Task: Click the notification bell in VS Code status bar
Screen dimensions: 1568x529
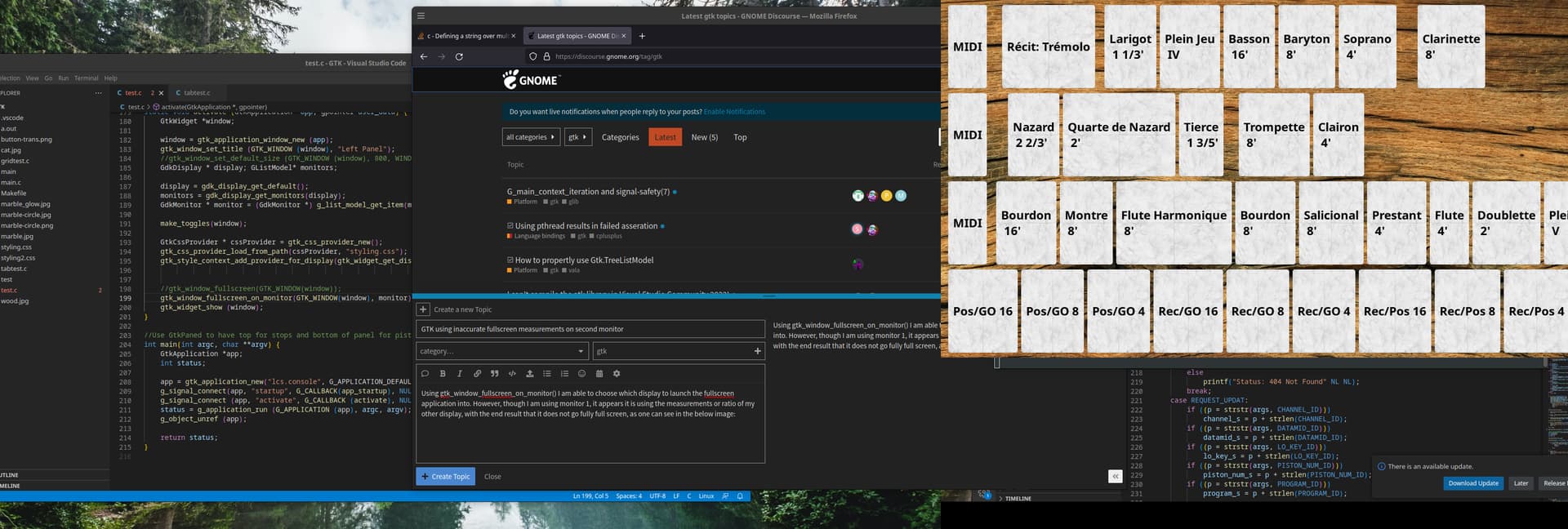Action: [741, 496]
